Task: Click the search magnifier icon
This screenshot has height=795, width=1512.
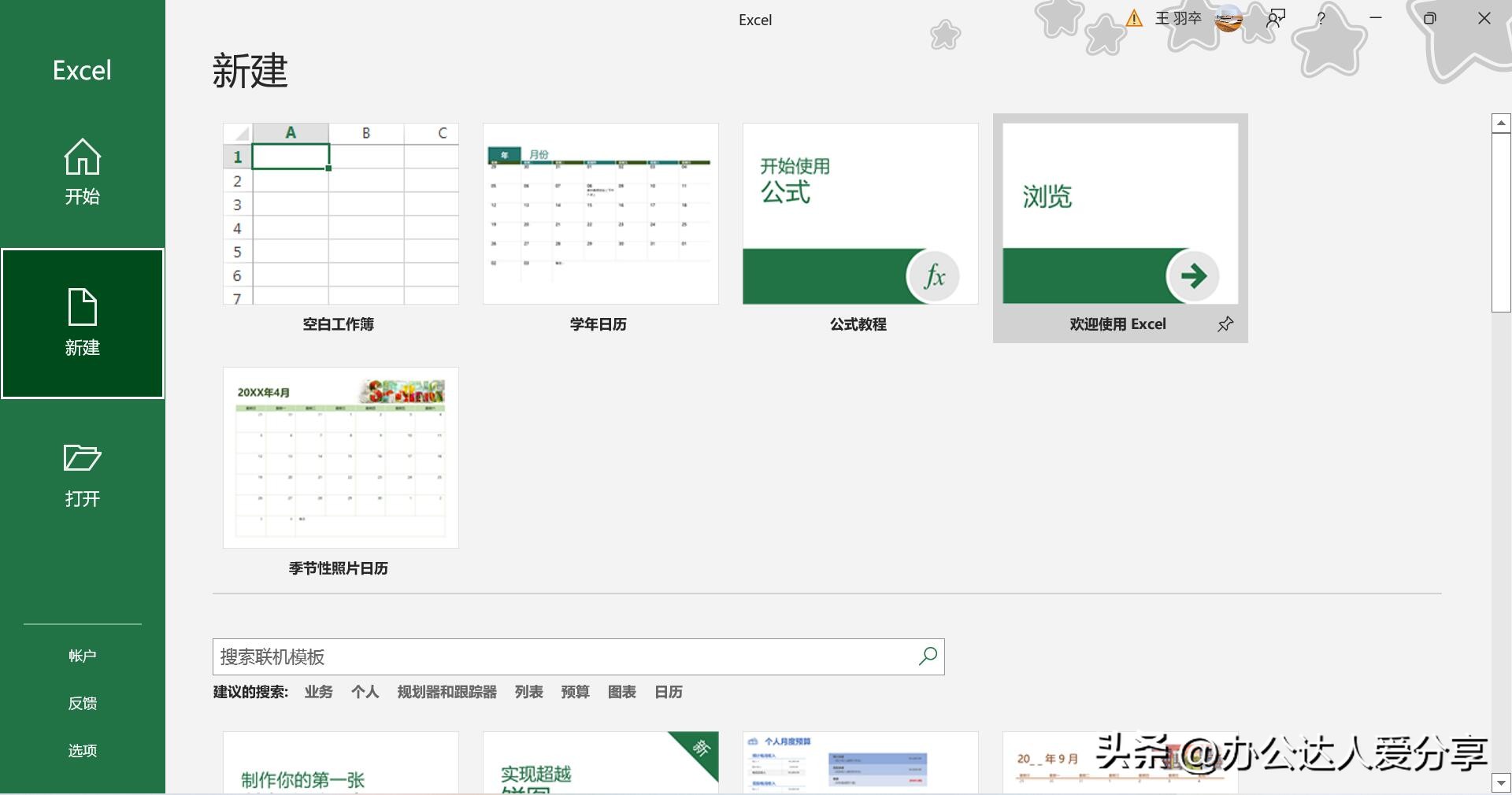Action: (x=928, y=656)
